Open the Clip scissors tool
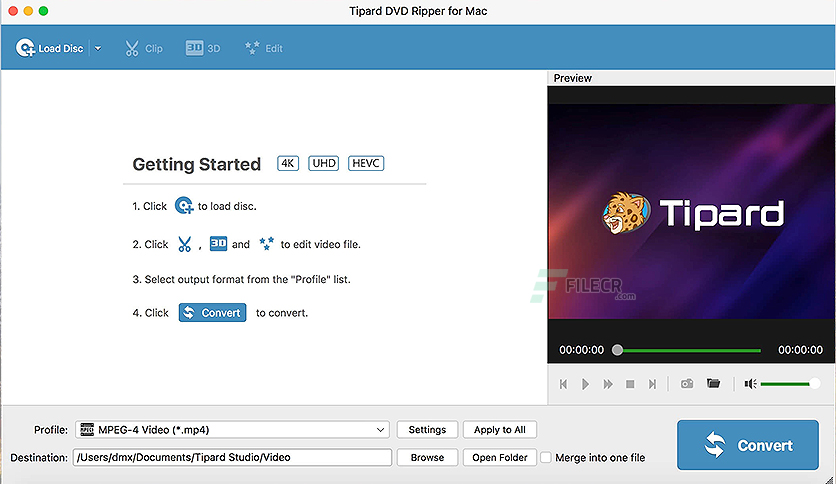Screen dimensions: 836x484 143,49
